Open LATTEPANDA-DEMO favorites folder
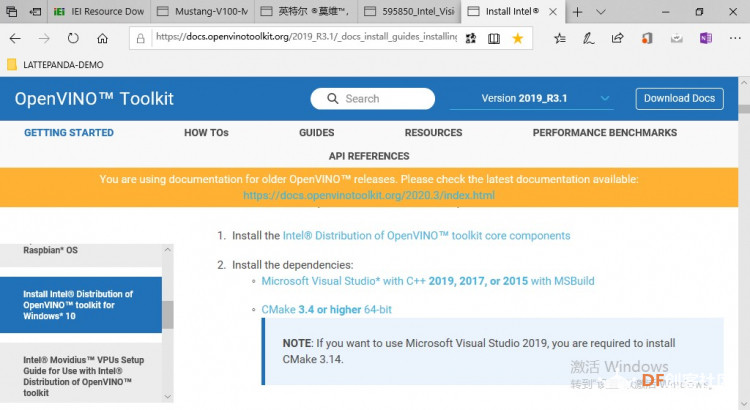Image resolution: width=750 pixels, height=410 pixels. coord(55,65)
